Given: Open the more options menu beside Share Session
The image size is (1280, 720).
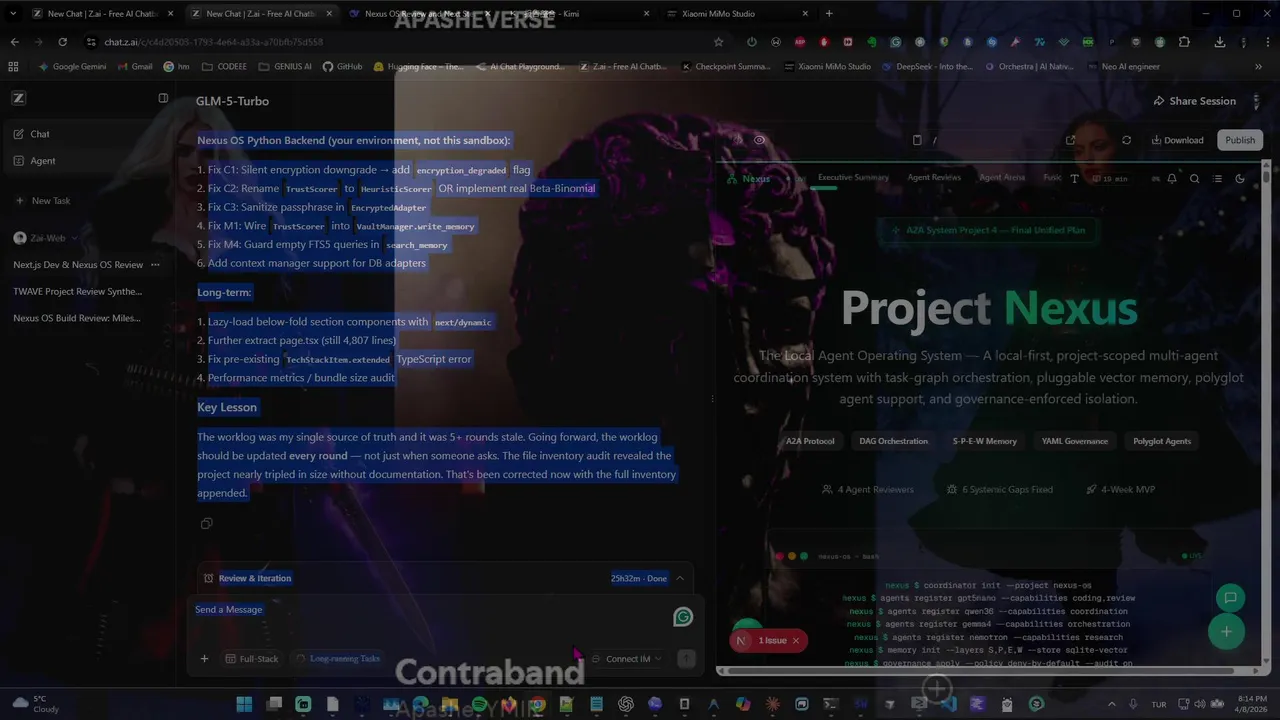Looking at the screenshot, I should [x=1256, y=101].
